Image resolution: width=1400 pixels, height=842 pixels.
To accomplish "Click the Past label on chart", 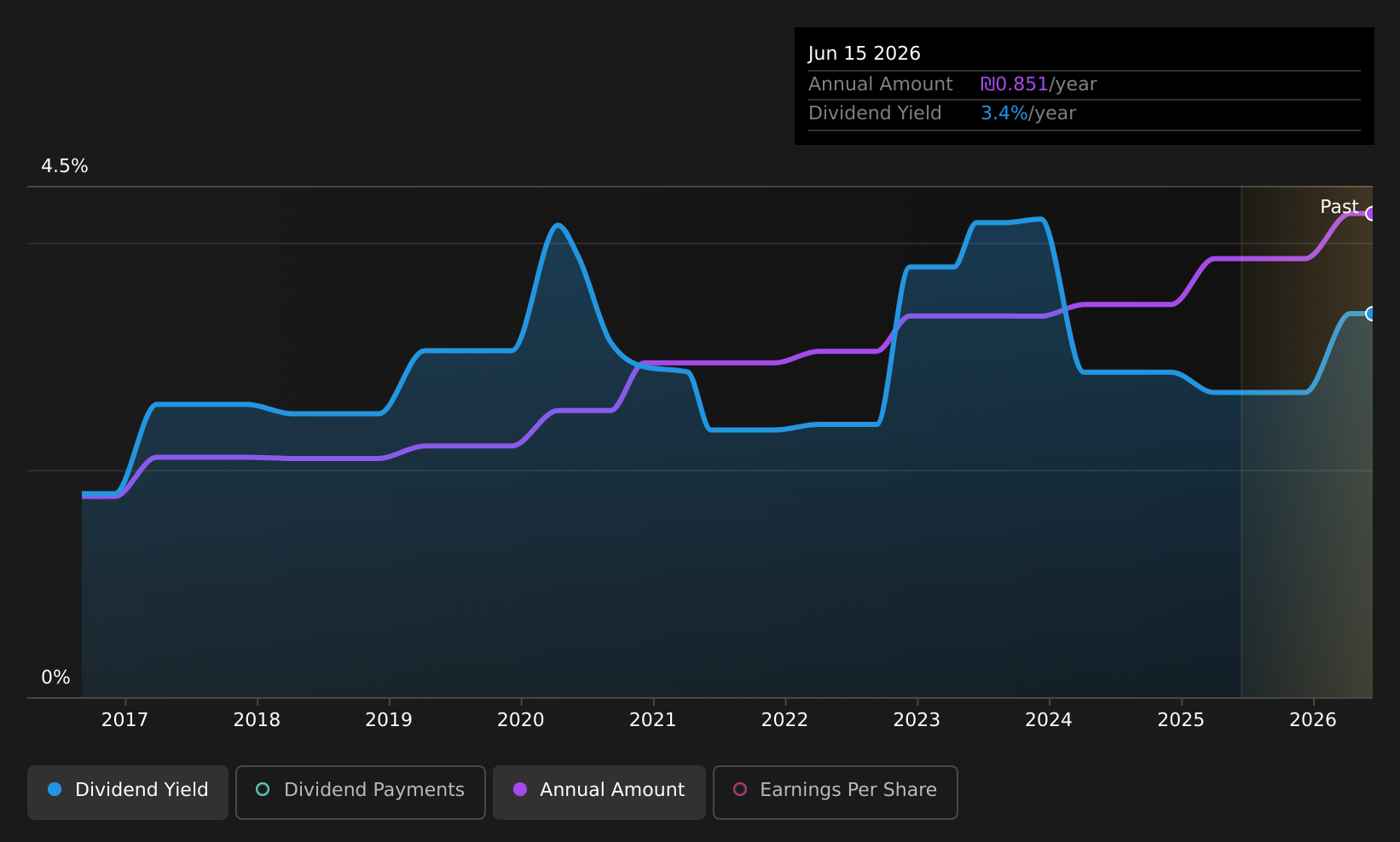I will coord(1339,207).
